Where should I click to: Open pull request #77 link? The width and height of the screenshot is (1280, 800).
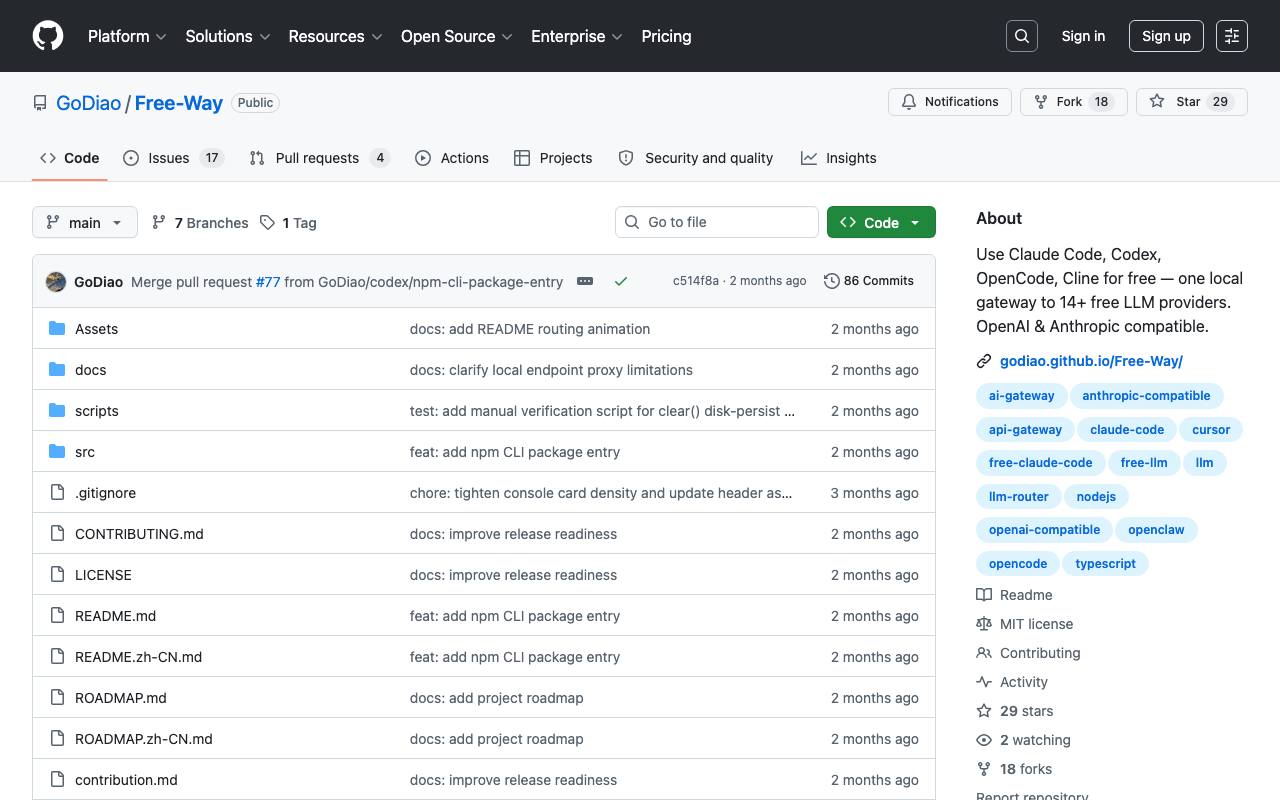tap(268, 282)
